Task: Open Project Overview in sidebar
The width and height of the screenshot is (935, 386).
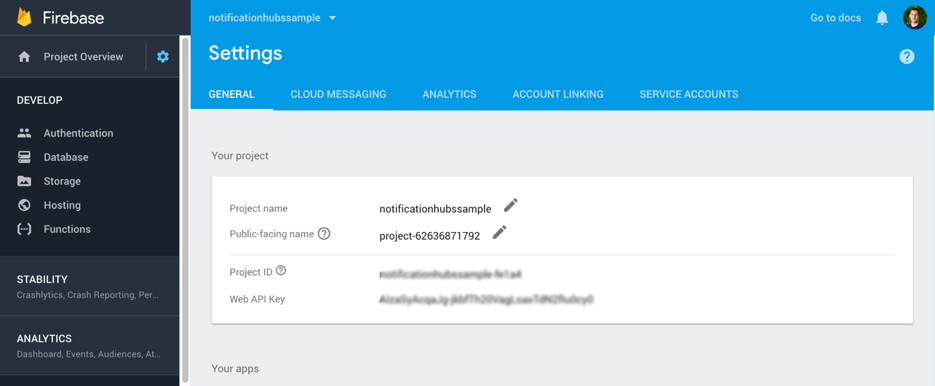Action: pos(83,57)
